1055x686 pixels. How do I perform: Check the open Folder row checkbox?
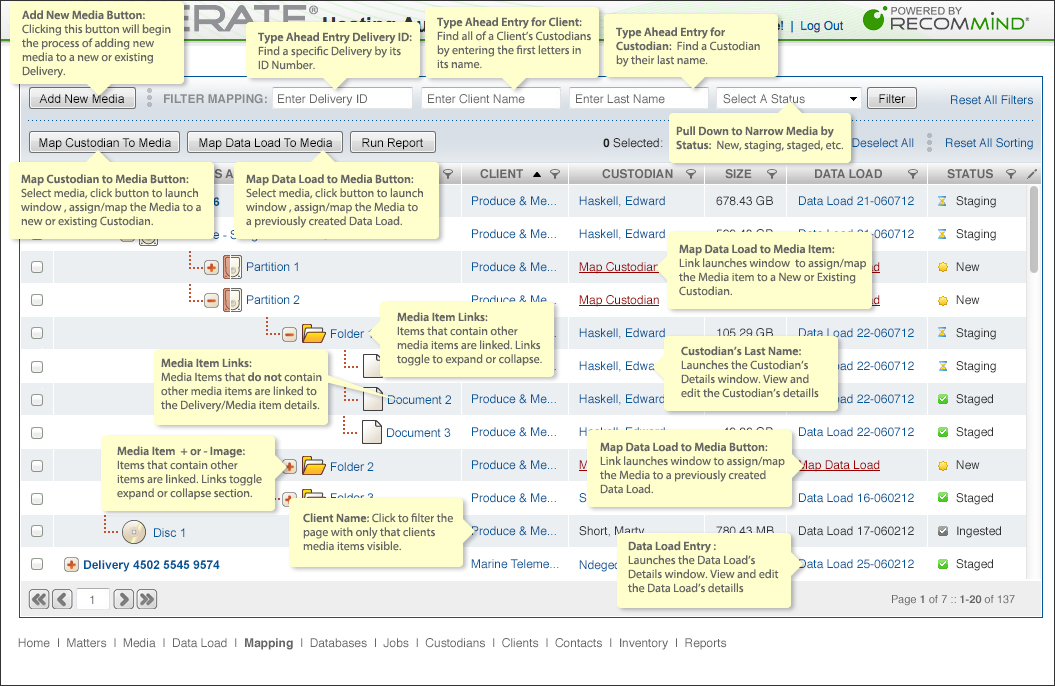point(37,333)
